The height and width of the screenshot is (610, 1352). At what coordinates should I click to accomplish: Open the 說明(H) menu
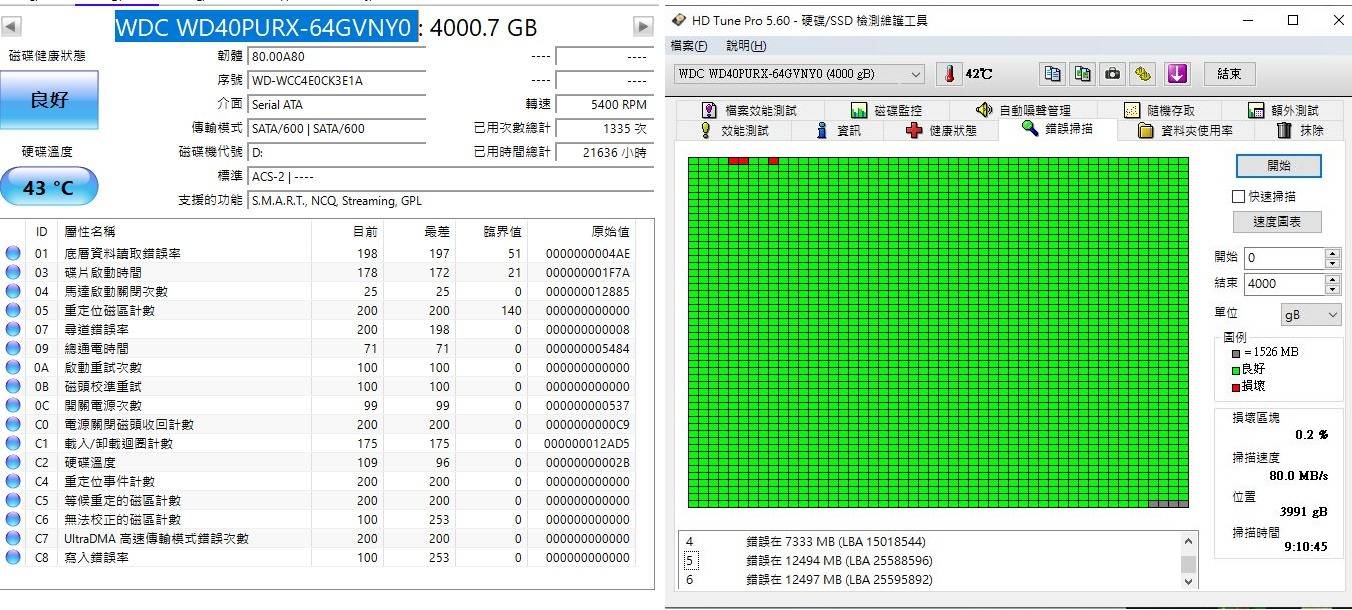tap(746, 46)
